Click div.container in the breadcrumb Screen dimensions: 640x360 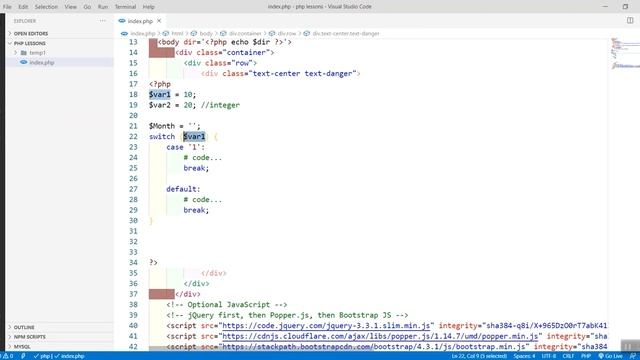(245, 33)
